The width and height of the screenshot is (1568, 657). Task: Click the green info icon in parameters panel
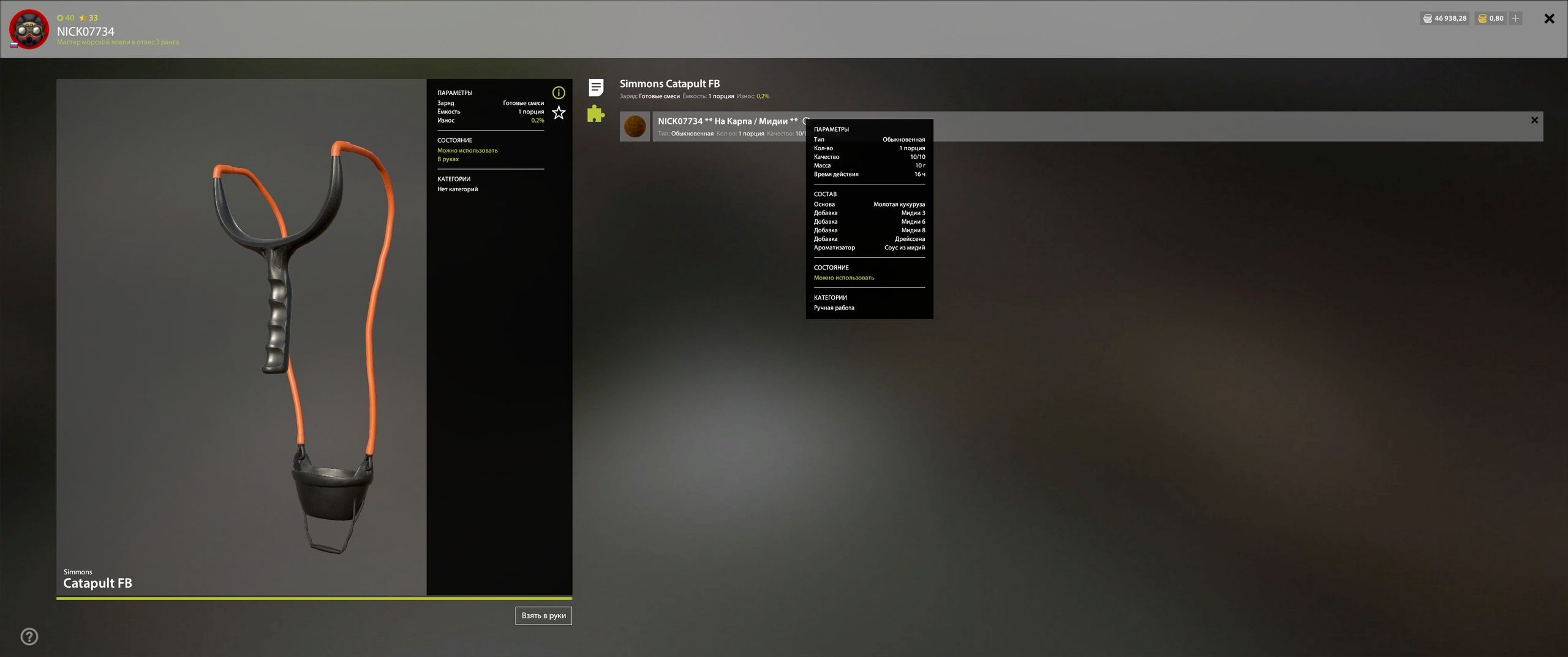pyautogui.click(x=558, y=93)
